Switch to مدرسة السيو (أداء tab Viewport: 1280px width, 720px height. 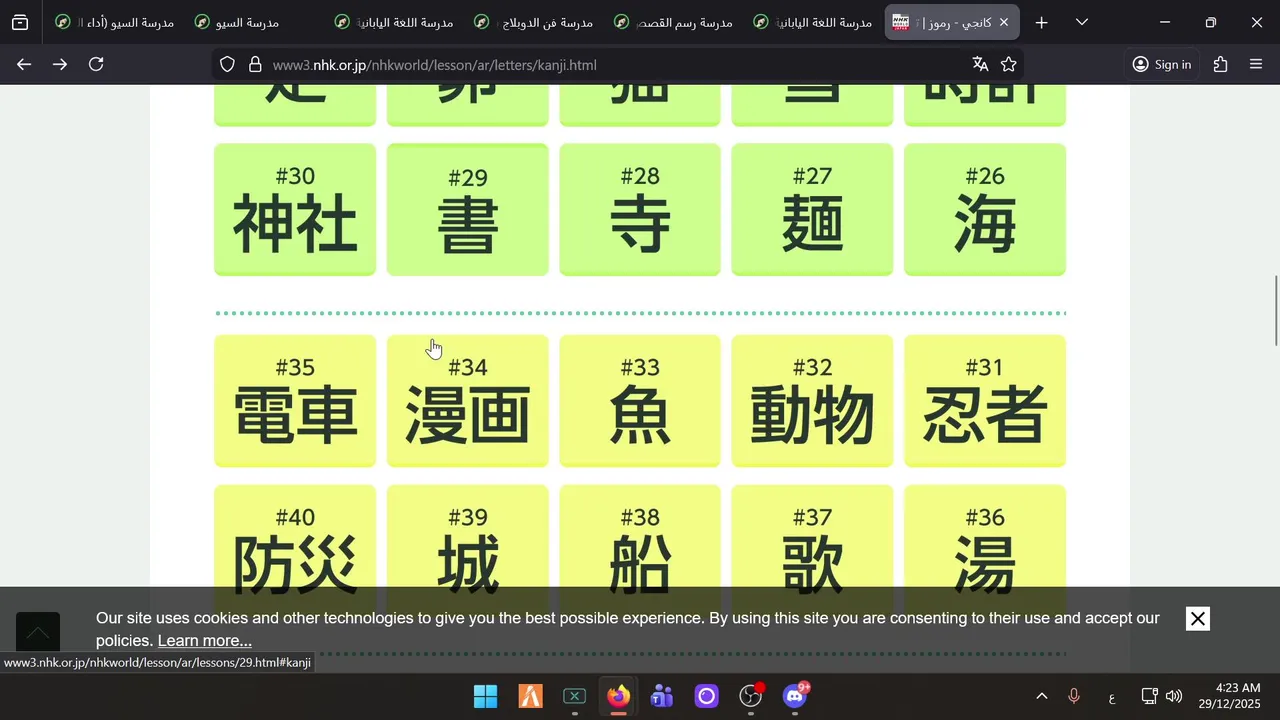(x=116, y=22)
